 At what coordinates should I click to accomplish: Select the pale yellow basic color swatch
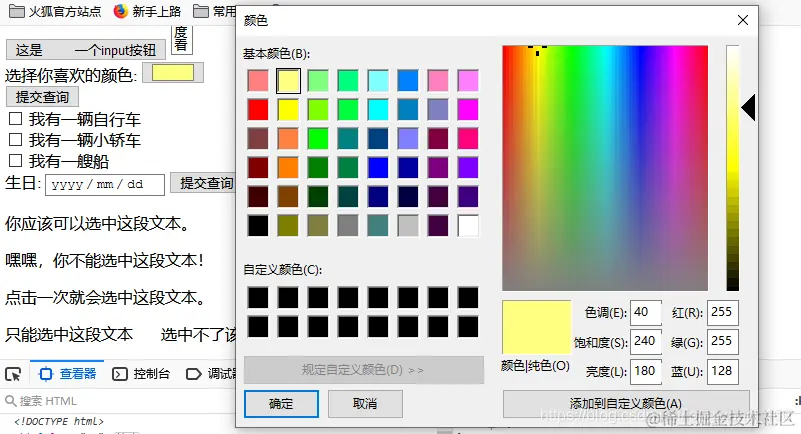[x=288, y=81]
